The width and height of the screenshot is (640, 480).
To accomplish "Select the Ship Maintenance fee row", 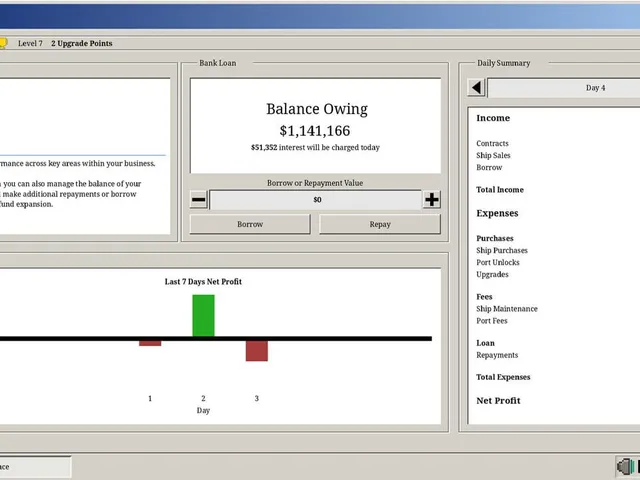I will click(507, 309).
